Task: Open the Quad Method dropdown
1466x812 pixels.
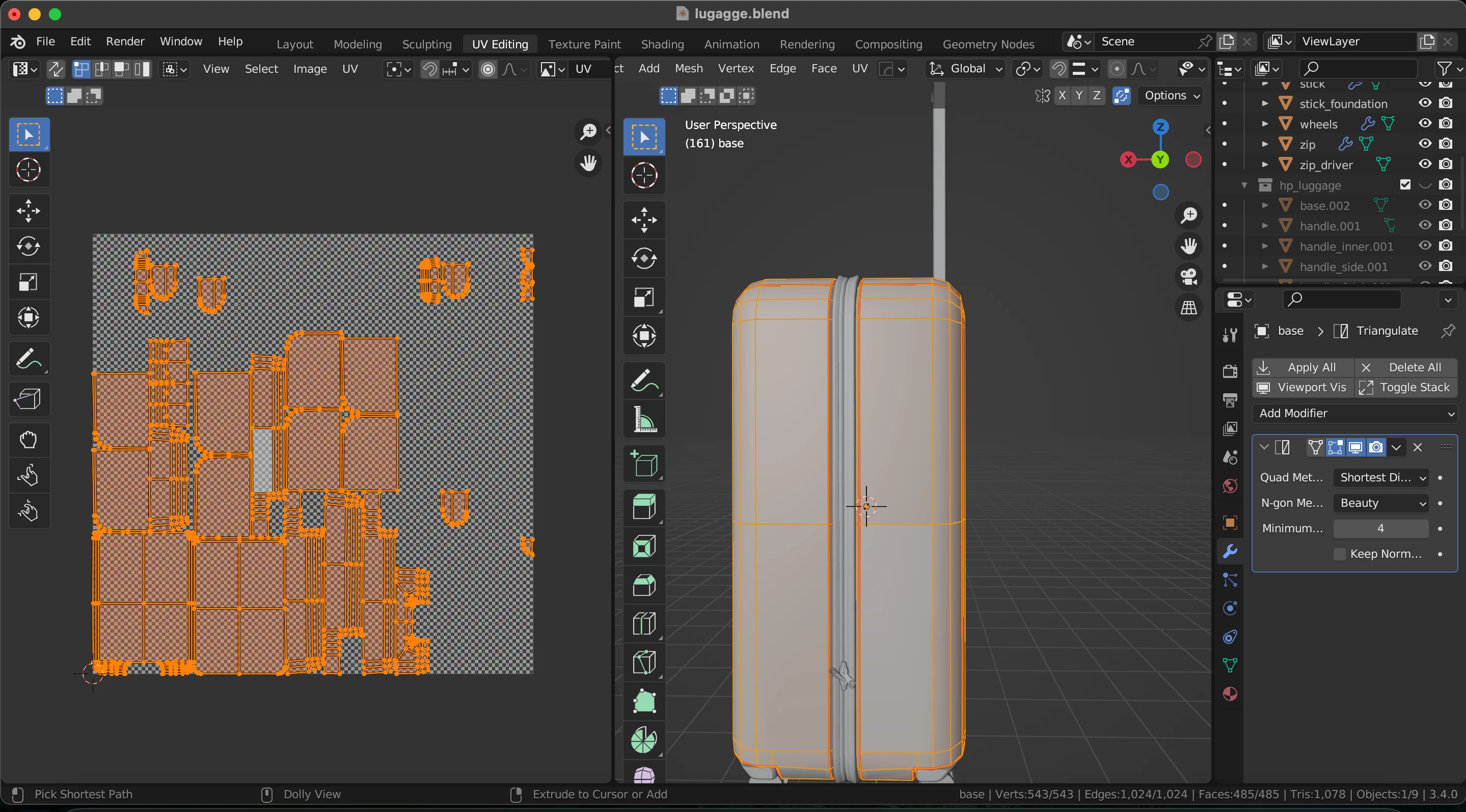Action: [x=1380, y=477]
